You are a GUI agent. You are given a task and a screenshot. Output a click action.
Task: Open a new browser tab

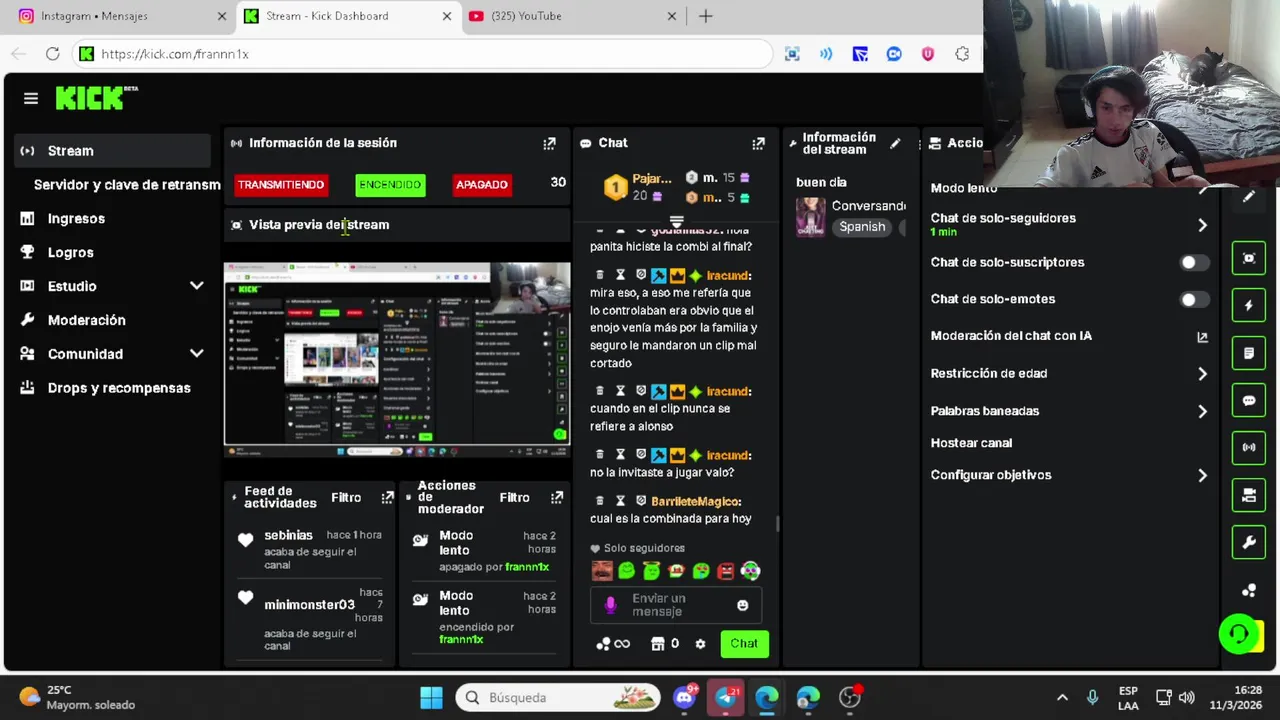[x=706, y=16]
